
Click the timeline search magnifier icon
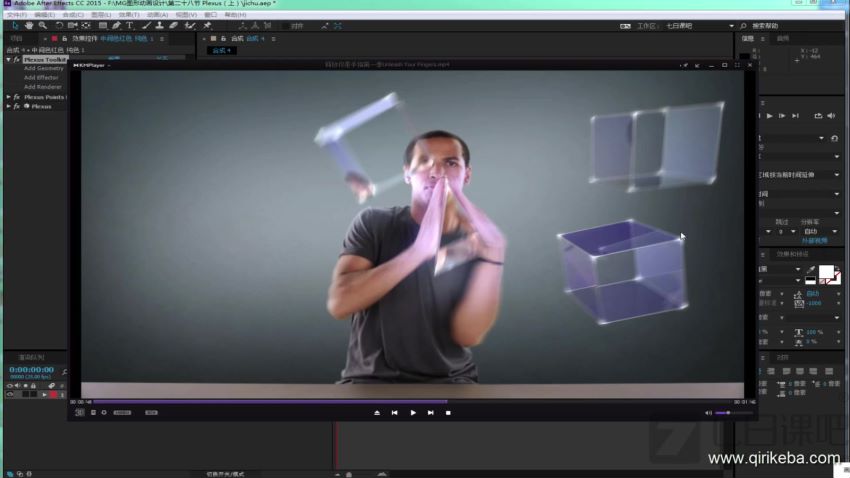tap(65, 372)
